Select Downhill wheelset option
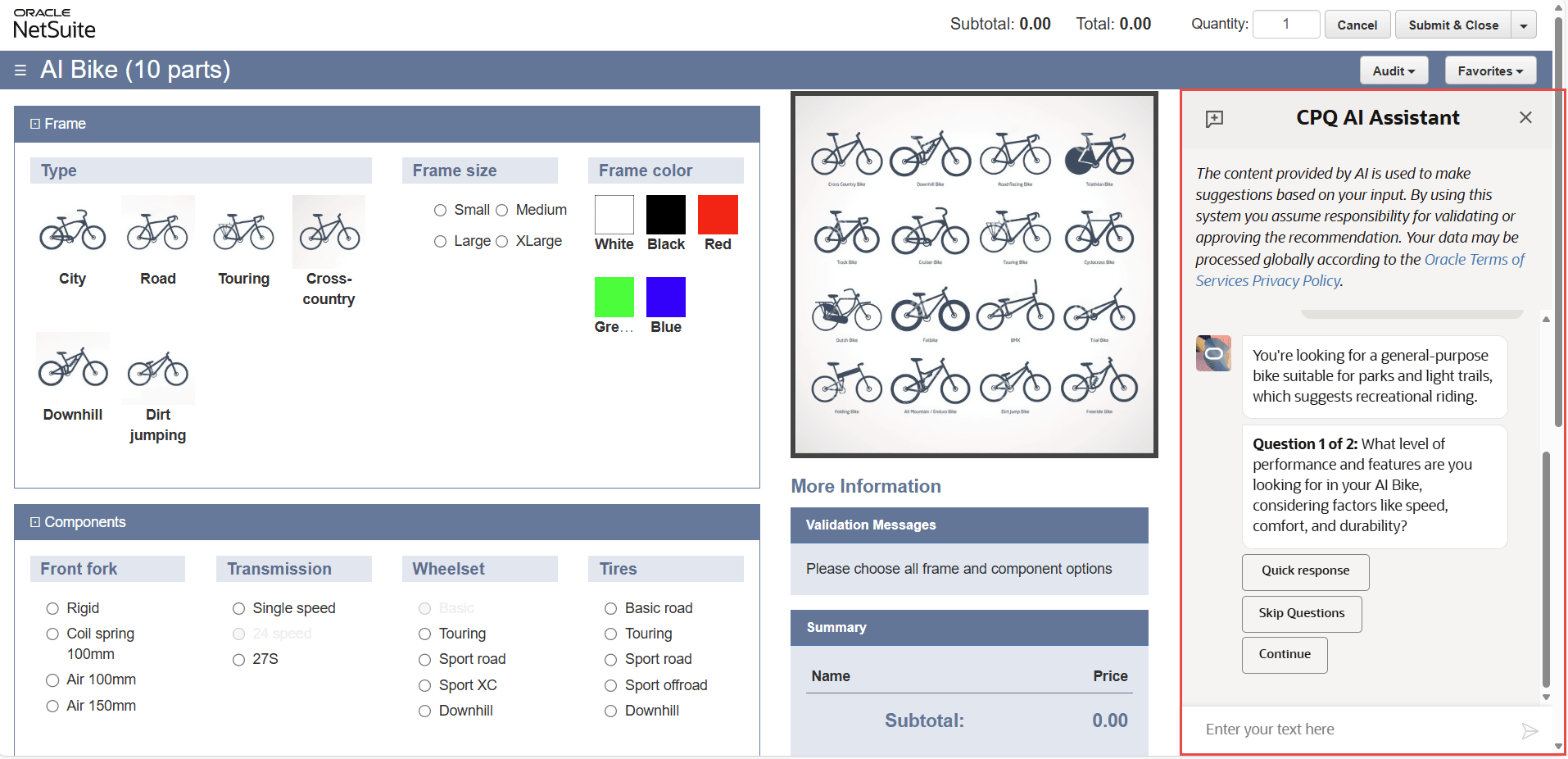Screen dimensions: 1568x759 coord(424,711)
